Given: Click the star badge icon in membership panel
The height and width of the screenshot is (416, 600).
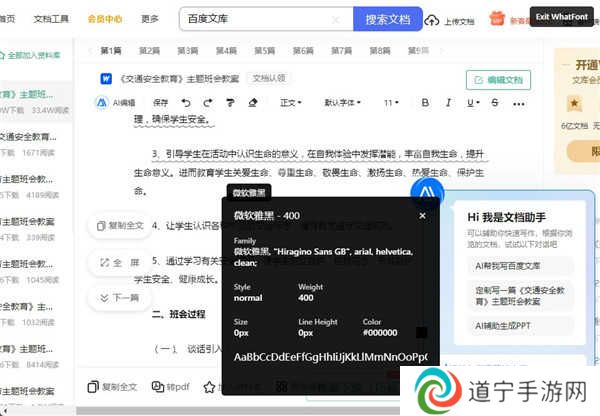Looking at the screenshot, I should (574, 103).
